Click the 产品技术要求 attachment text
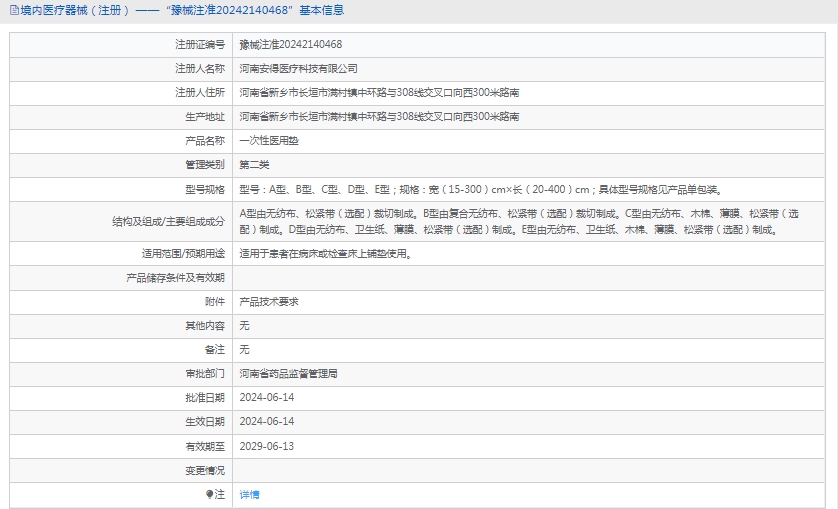The width and height of the screenshot is (838, 509). coord(268,301)
